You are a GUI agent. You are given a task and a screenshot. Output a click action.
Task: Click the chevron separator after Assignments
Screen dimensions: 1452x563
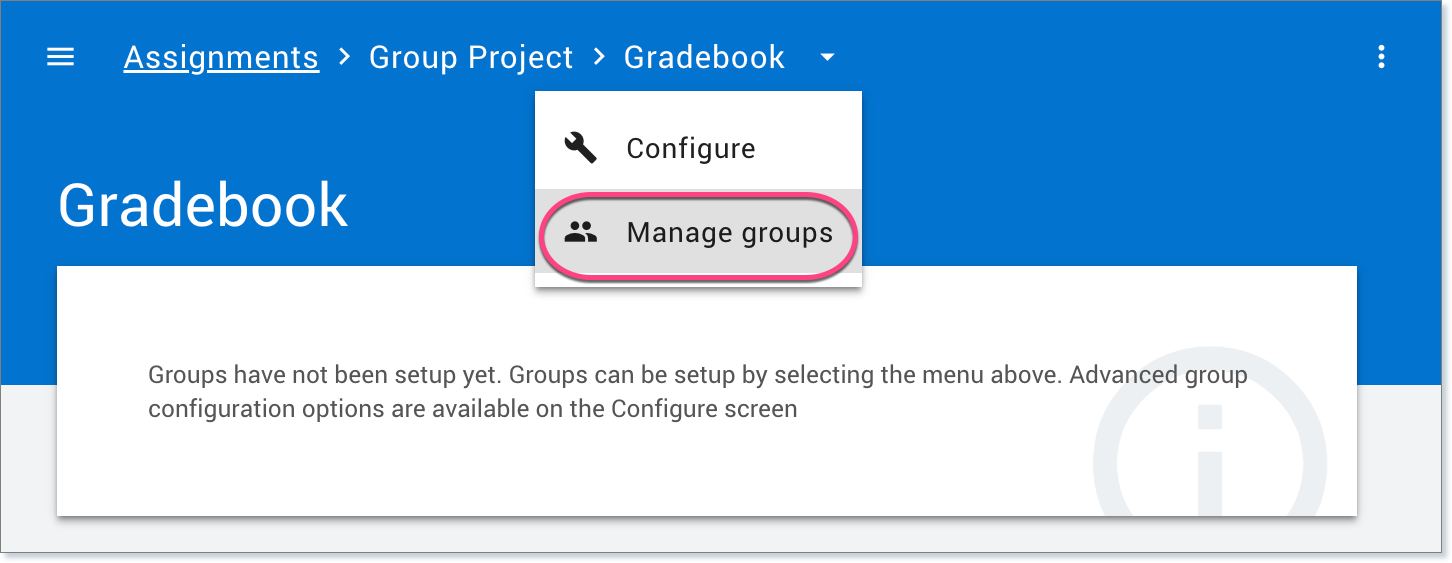(x=344, y=57)
